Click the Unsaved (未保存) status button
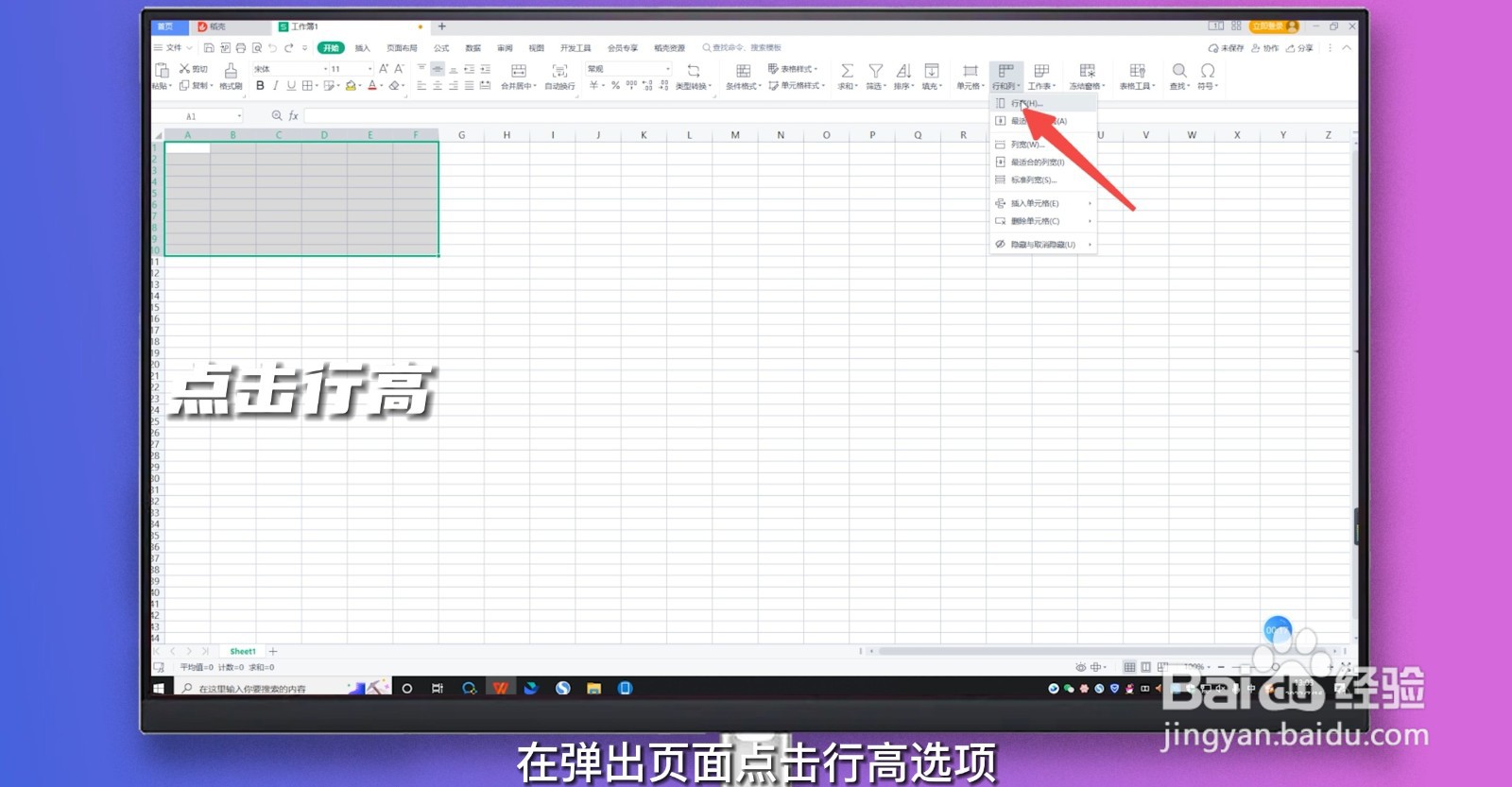The height and width of the screenshot is (787, 1512). (x=1226, y=48)
